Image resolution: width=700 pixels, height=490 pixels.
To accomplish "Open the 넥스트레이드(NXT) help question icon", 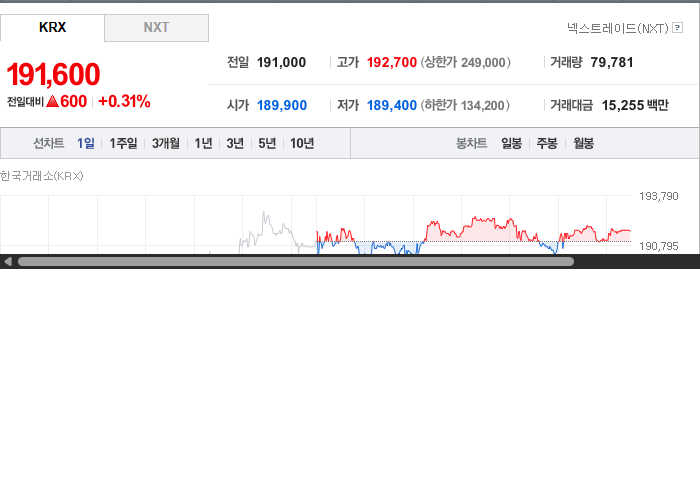I will [x=677, y=28].
